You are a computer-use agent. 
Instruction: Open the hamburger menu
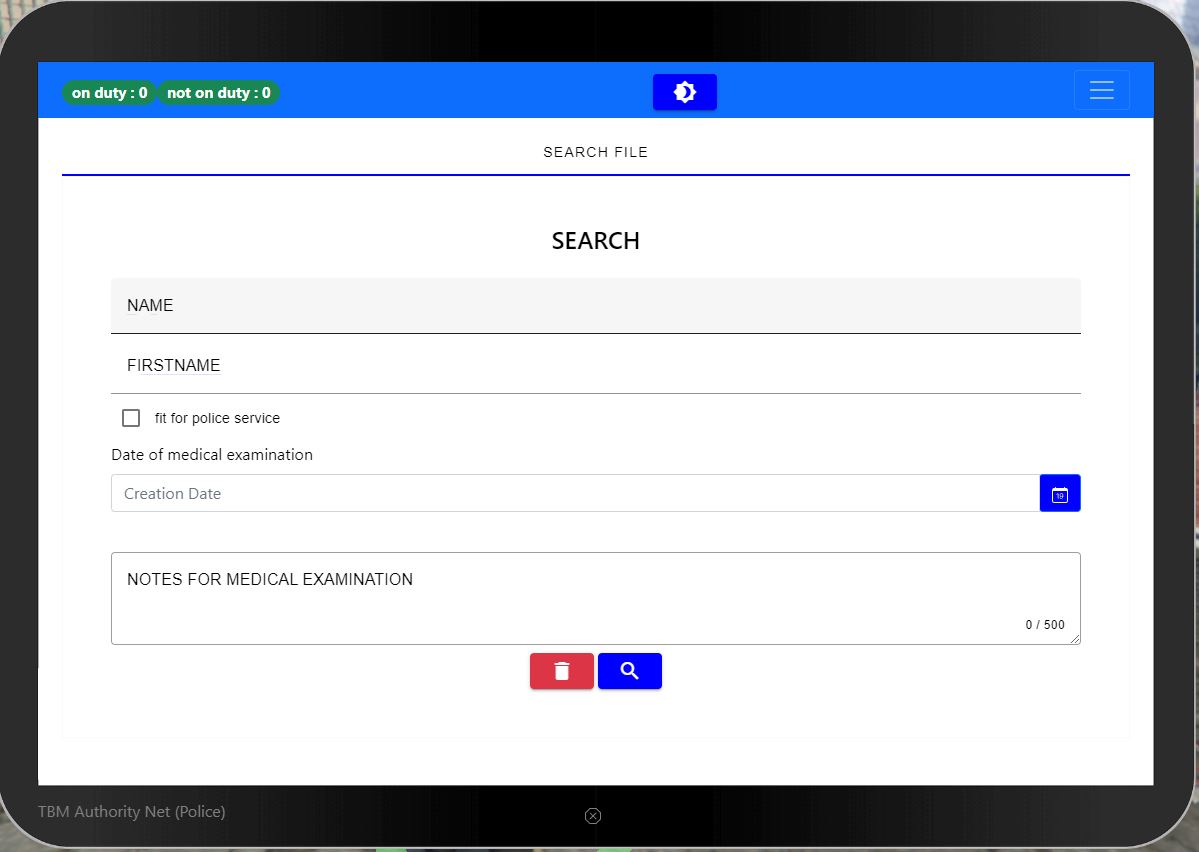1101,90
